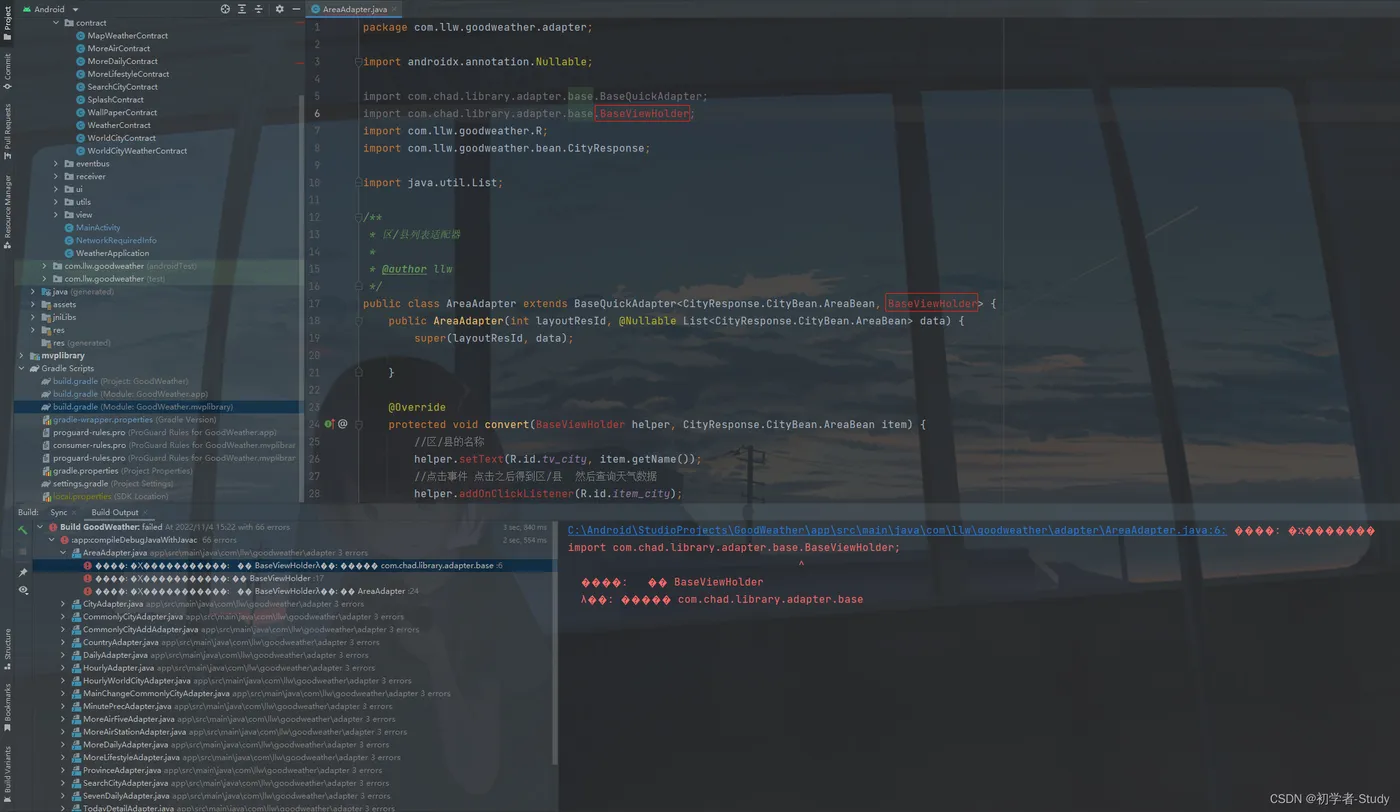This screenshot has height=812, width=1400.
Task: Close the AreaAdapter.java editor tab
Action: 394,9
